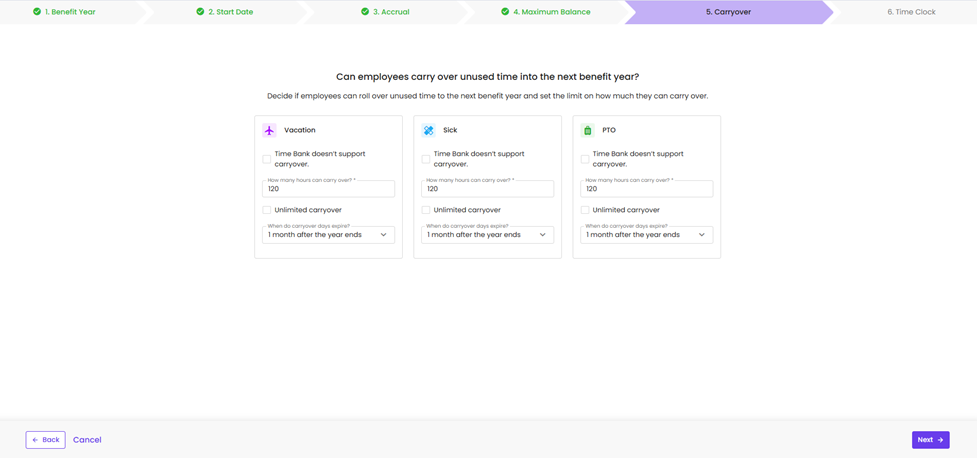This screenshot has width=977, height=458.
Task: Click the PTO clipboard icon
Action: pos(587,130)
